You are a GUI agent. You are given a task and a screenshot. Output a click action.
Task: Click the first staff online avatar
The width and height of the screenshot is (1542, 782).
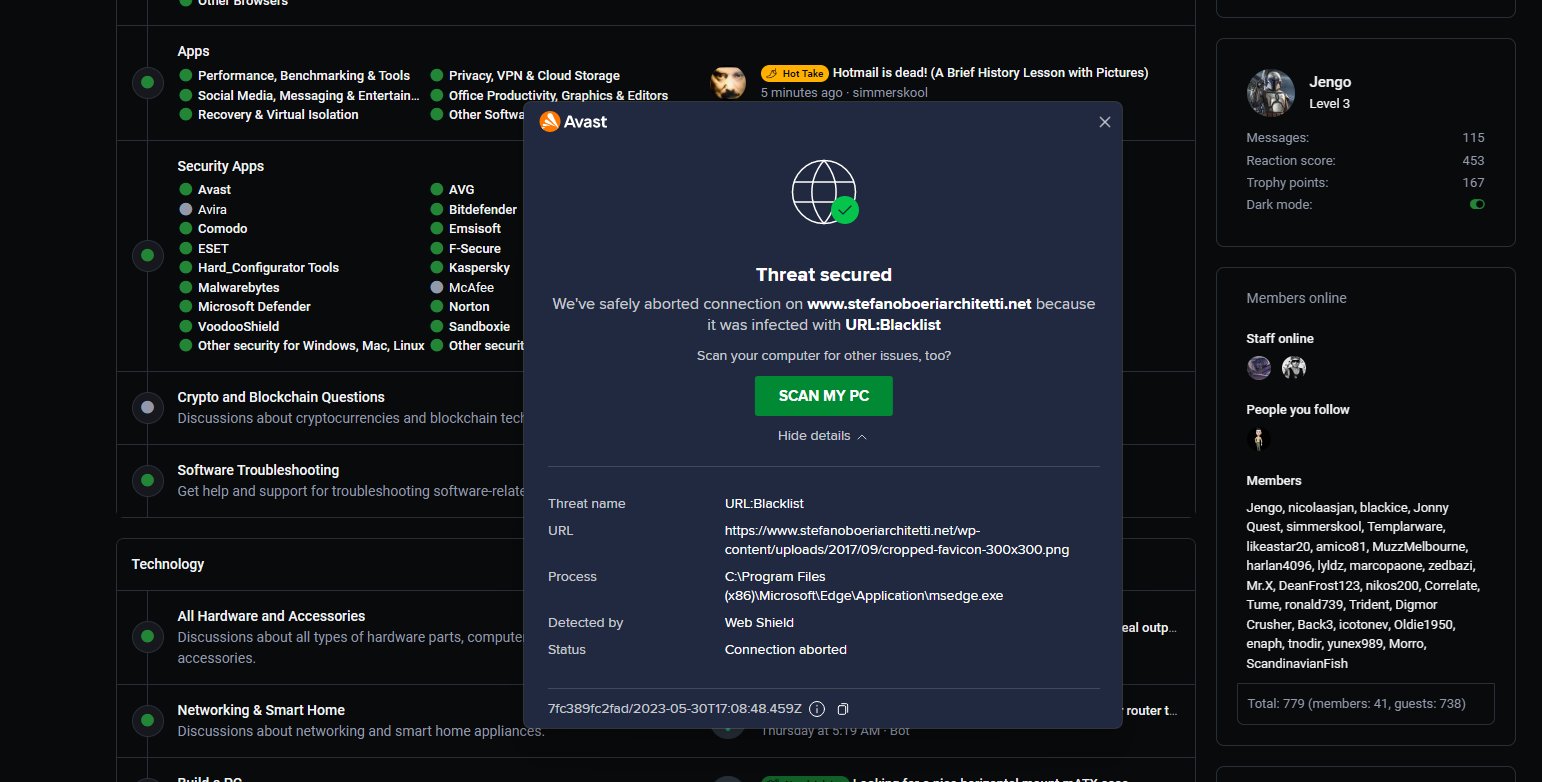1259,367
